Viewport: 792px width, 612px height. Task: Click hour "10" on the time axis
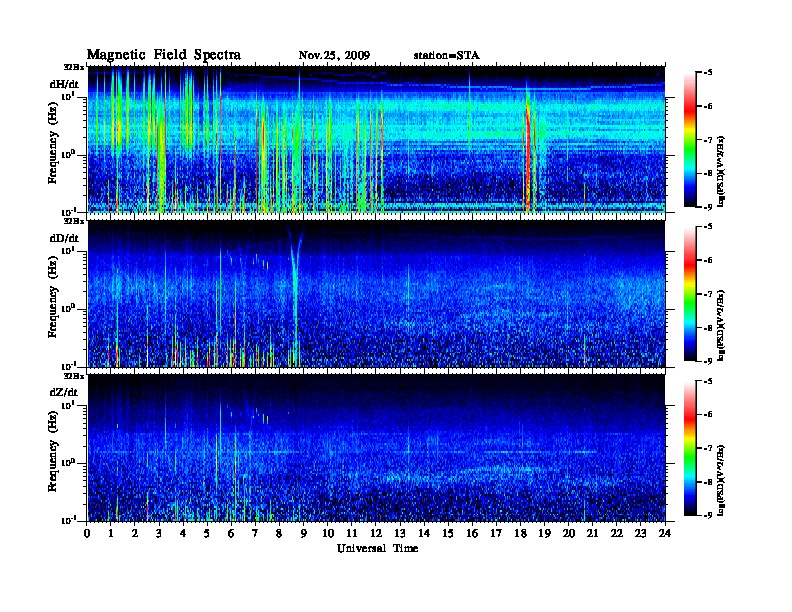[x=328, y=534]
